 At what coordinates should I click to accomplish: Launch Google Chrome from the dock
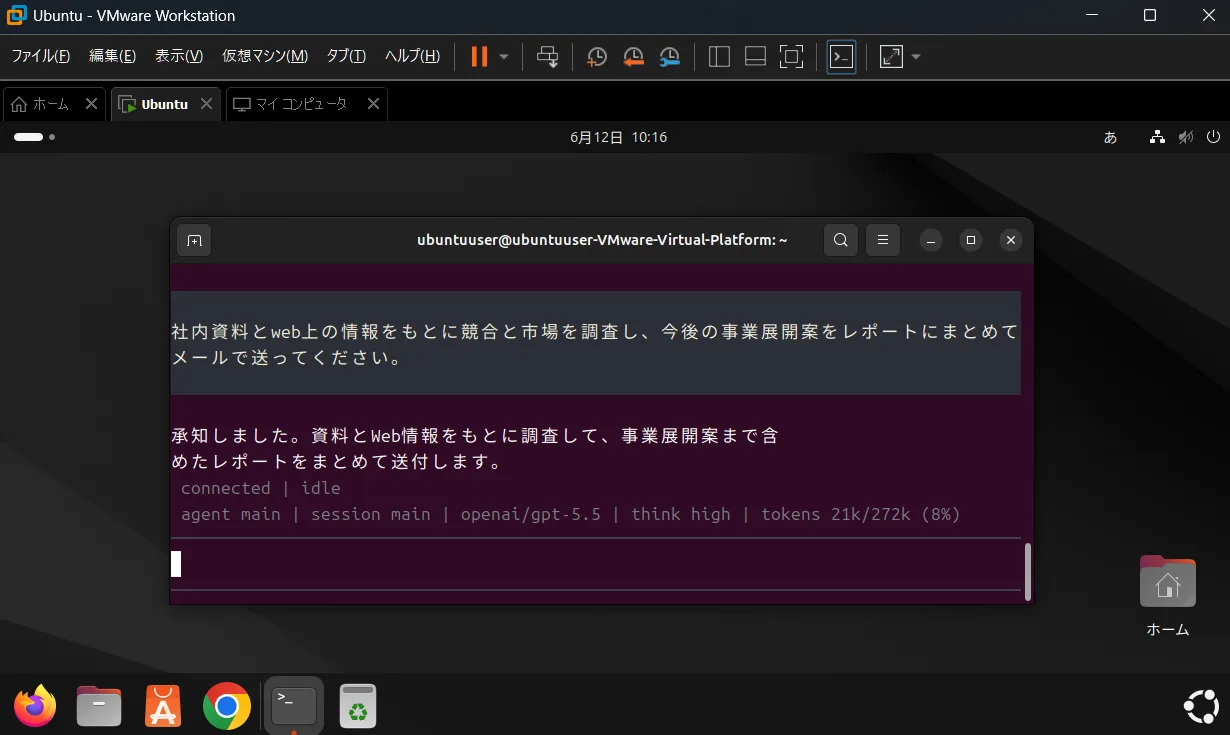pos(227,707)
